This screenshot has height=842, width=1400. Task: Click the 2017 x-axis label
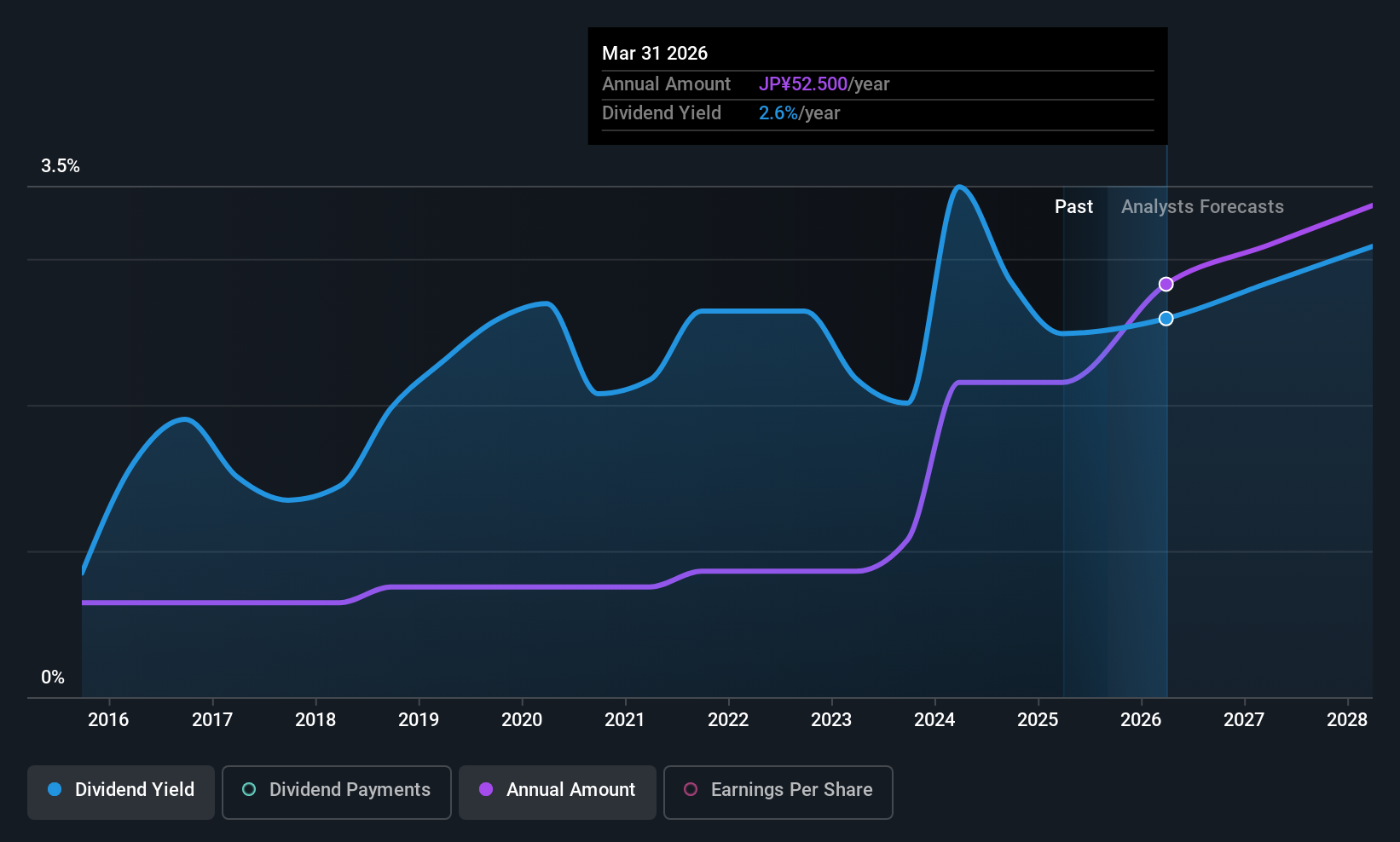(x=212, y=720)
